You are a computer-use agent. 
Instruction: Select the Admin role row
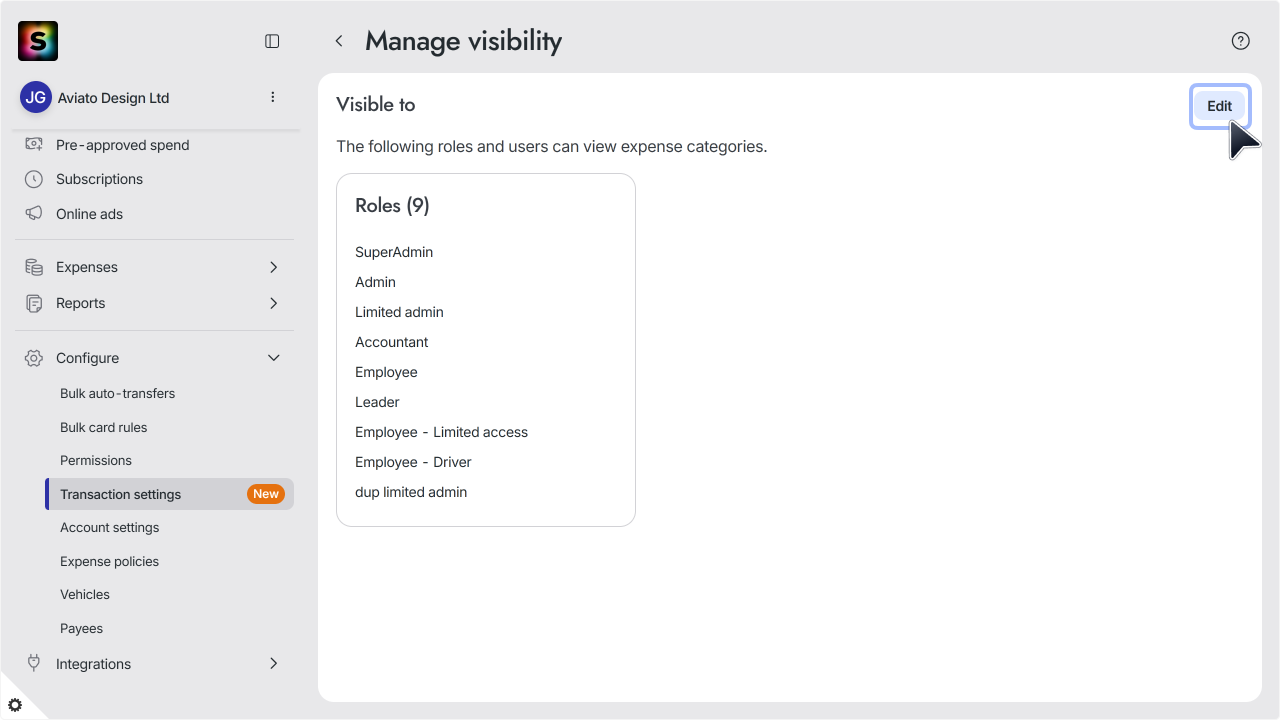[375, 282]
